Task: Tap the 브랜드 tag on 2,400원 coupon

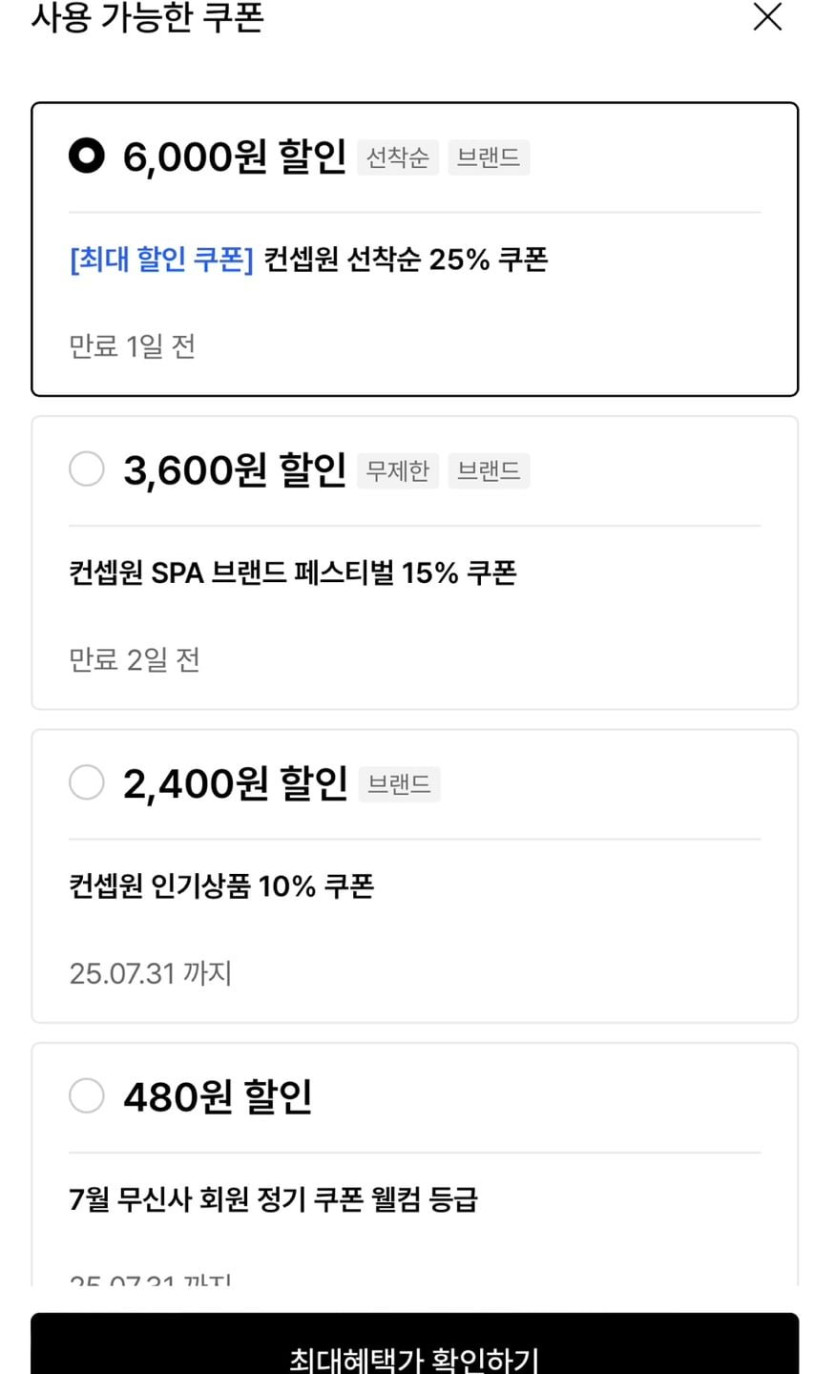Action: coord(399,784)
